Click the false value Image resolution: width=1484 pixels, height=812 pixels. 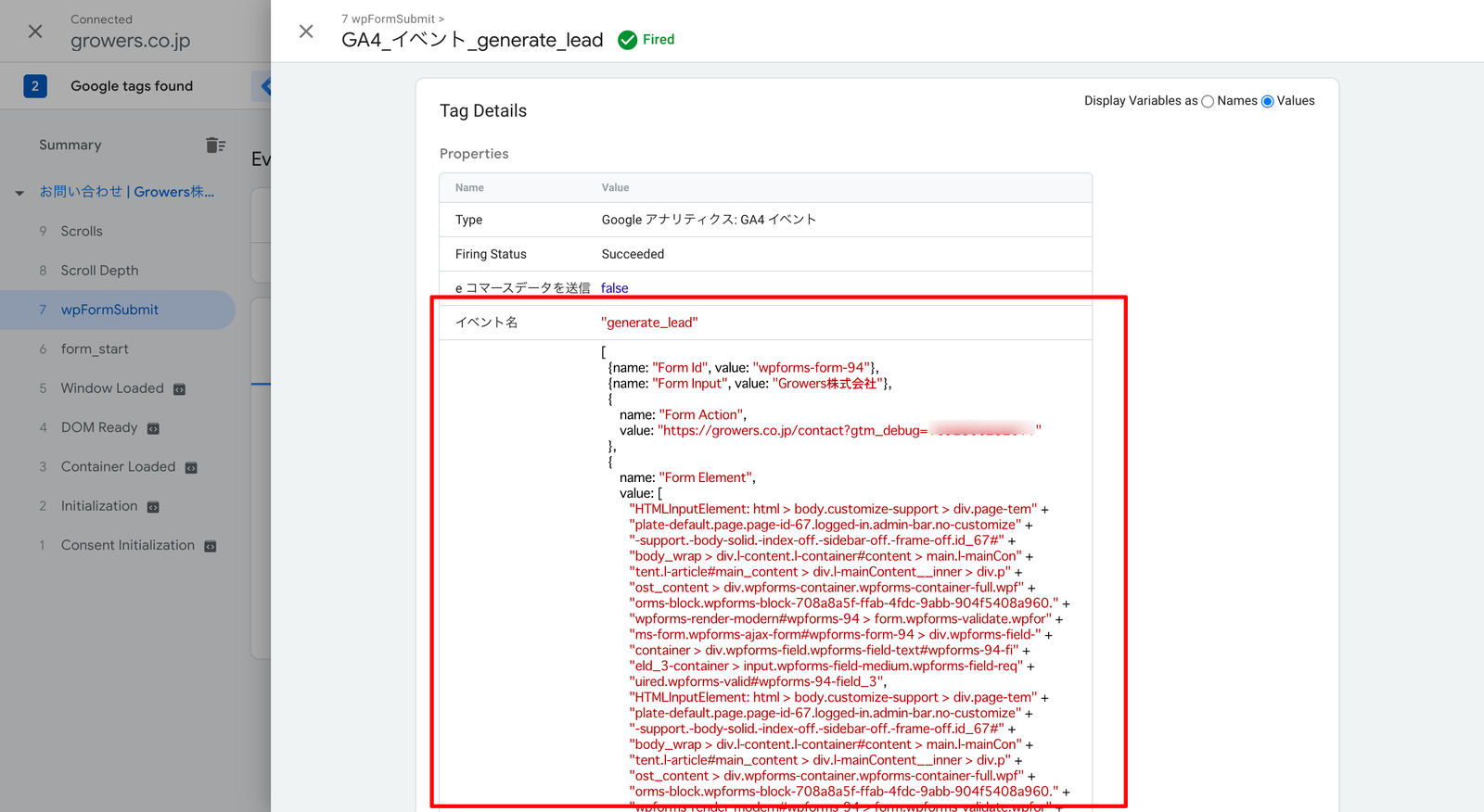click(614, 288)
